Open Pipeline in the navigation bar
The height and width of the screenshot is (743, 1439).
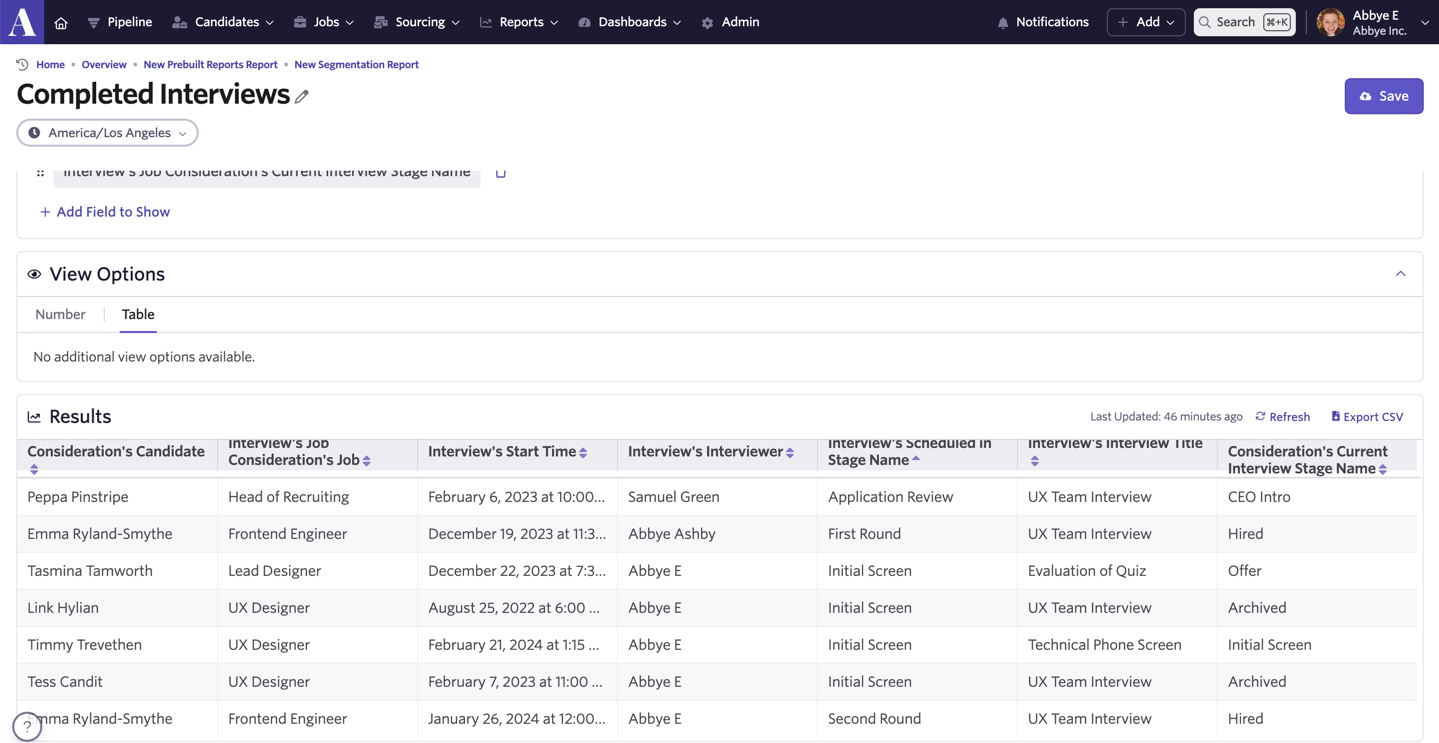(x=120, y=22)
